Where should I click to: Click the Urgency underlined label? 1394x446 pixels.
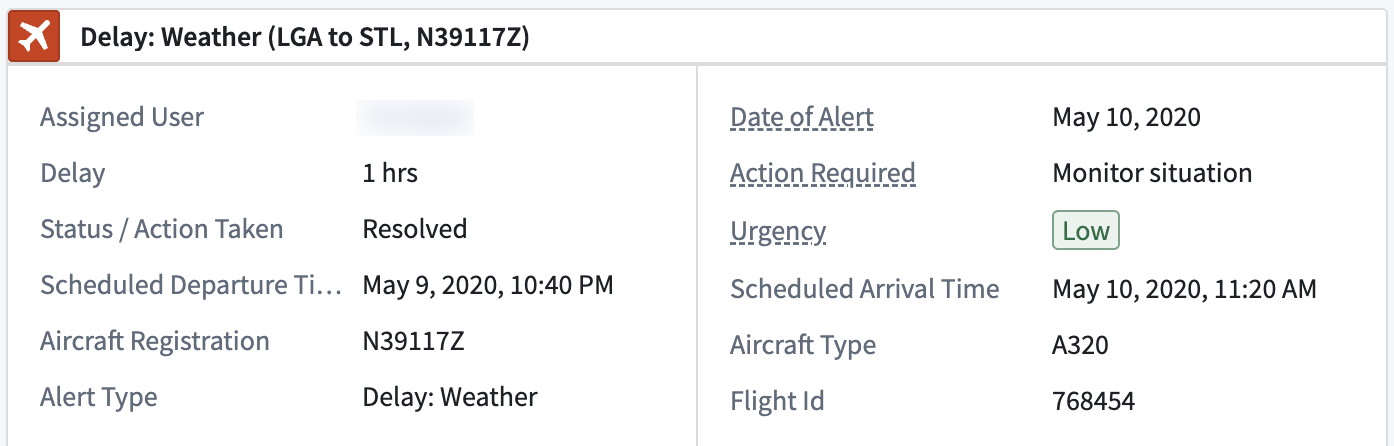[778, 231]
